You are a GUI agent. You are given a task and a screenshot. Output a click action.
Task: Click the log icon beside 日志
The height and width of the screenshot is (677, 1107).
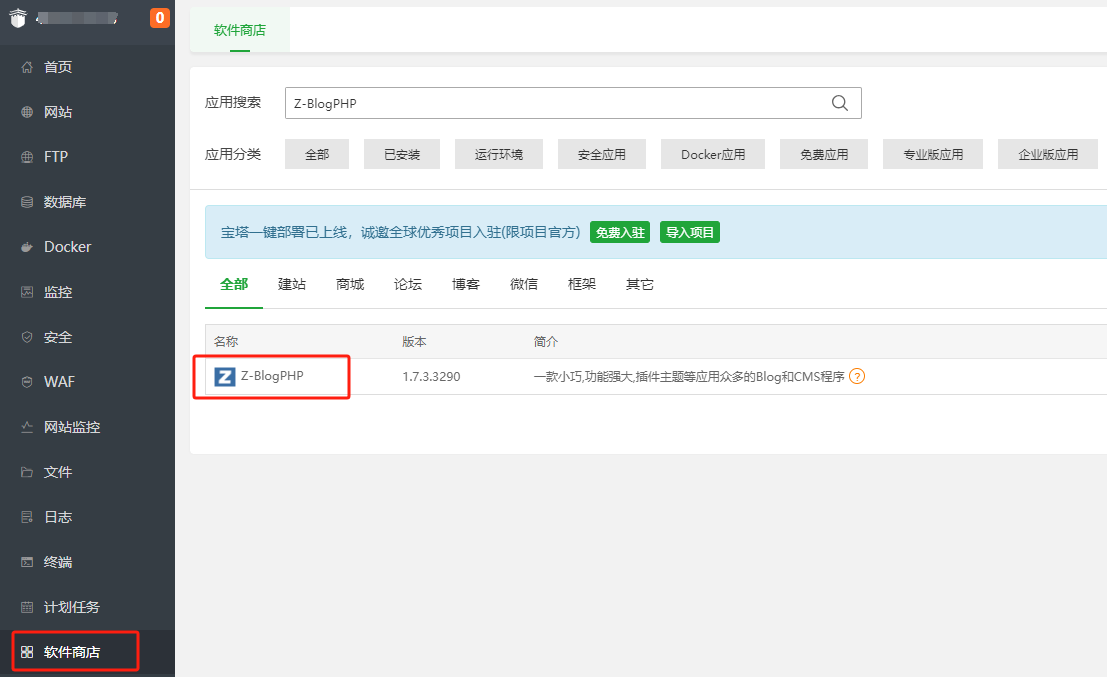click(27, 517)
